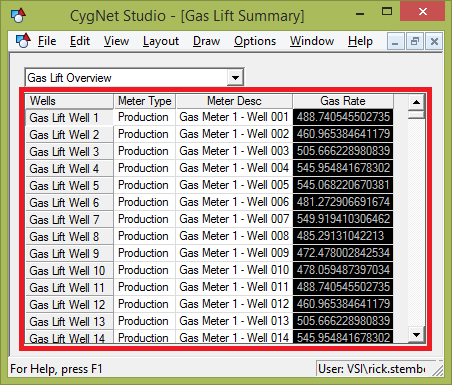Click gas rate value 485.29131042213
The width and height of the screenshot is (452, 385).
click(x=343, y=236)
